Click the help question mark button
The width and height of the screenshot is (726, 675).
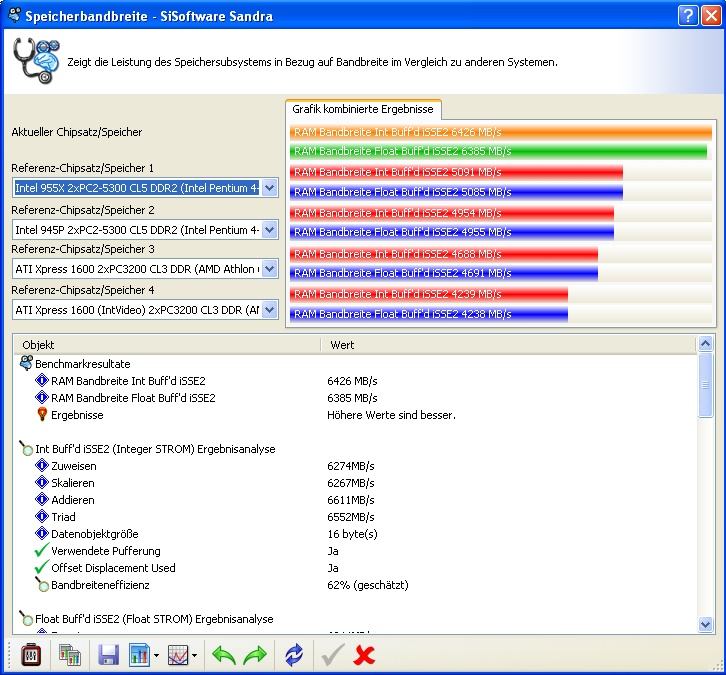tap(688, 16)
